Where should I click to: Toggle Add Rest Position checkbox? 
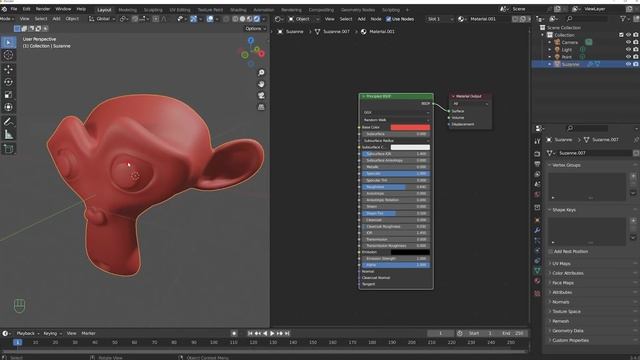pos(551,251)
